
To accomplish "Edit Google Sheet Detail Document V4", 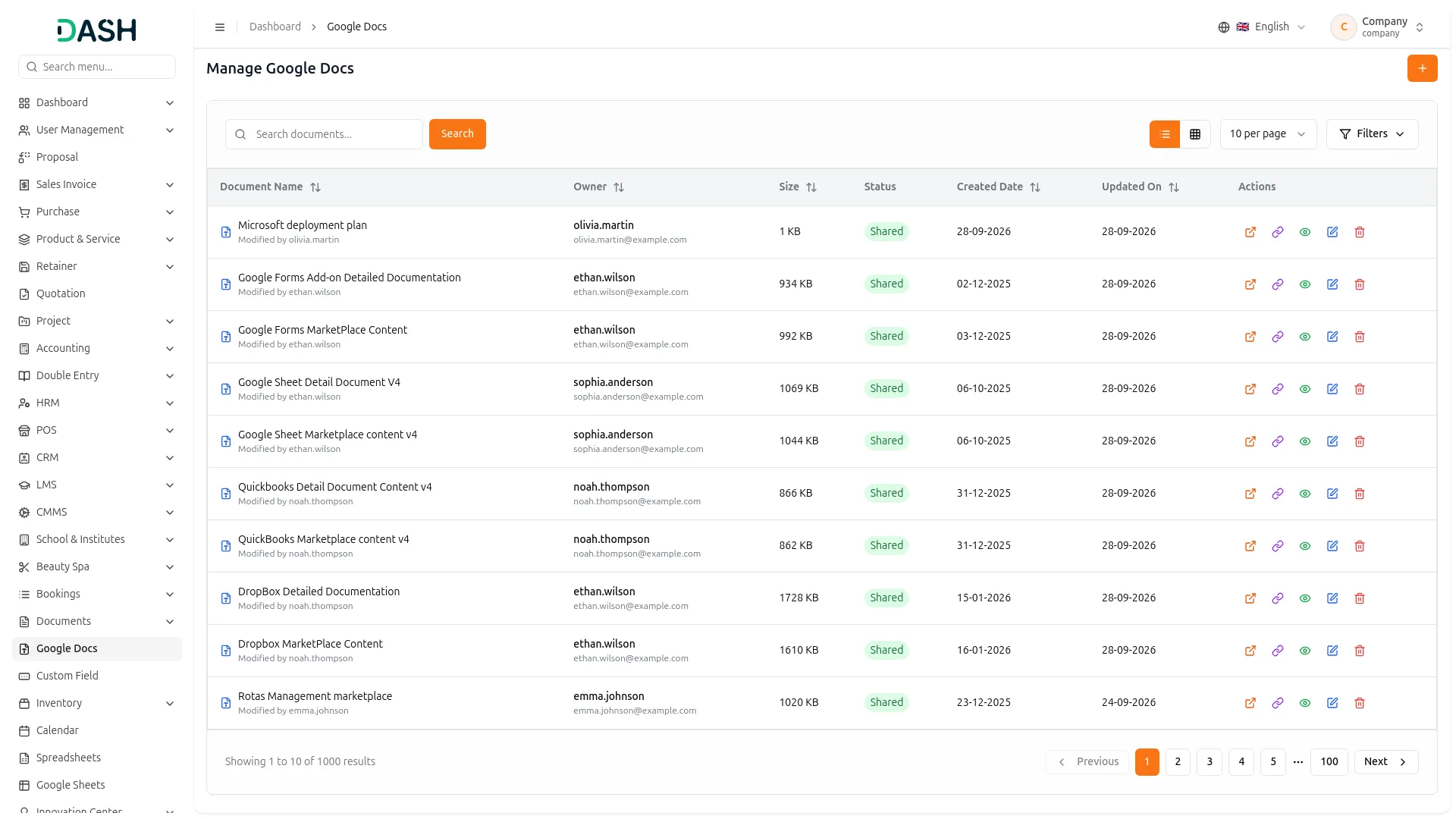I will (x=1332, y=389).
